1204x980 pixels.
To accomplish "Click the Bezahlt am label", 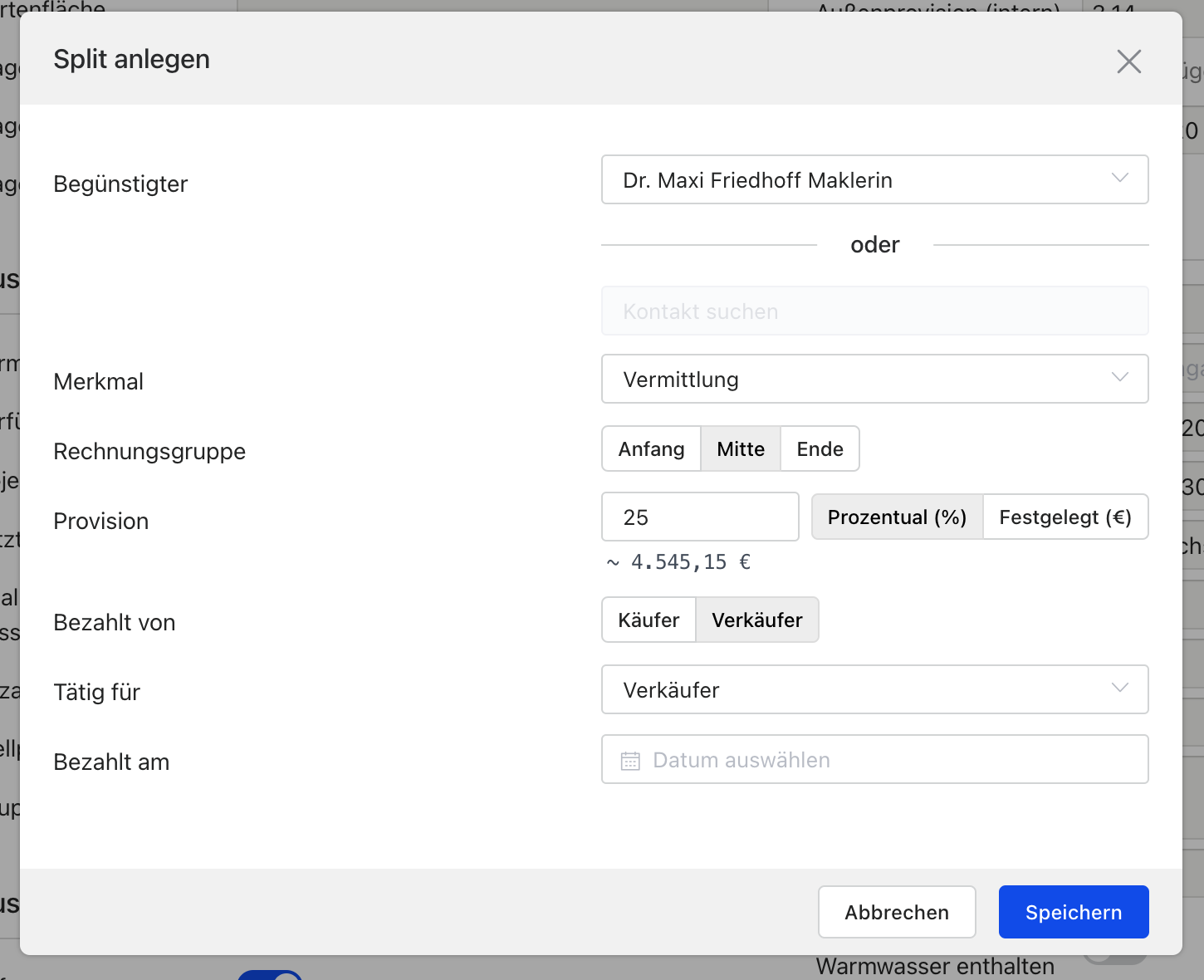I will pyautogui.click(x=111, y=762).
